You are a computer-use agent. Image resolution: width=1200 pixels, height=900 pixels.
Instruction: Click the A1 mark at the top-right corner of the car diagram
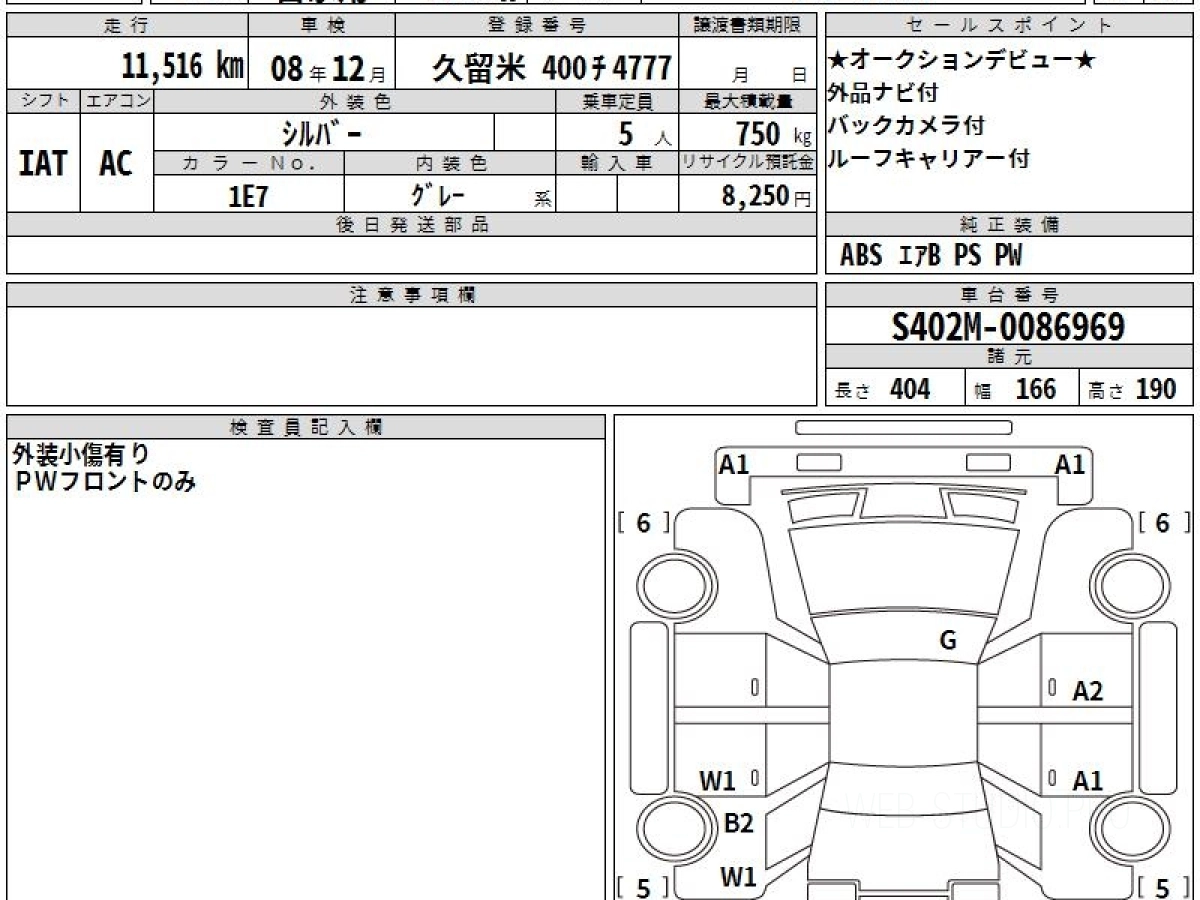click(1070, 464)
